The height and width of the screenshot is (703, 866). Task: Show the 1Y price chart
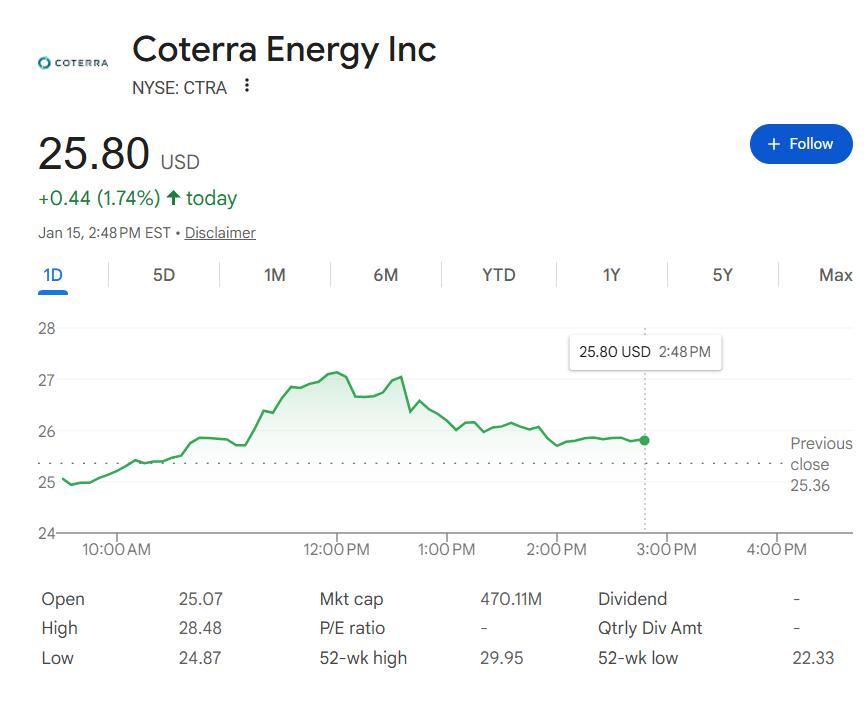coord(611,275)
